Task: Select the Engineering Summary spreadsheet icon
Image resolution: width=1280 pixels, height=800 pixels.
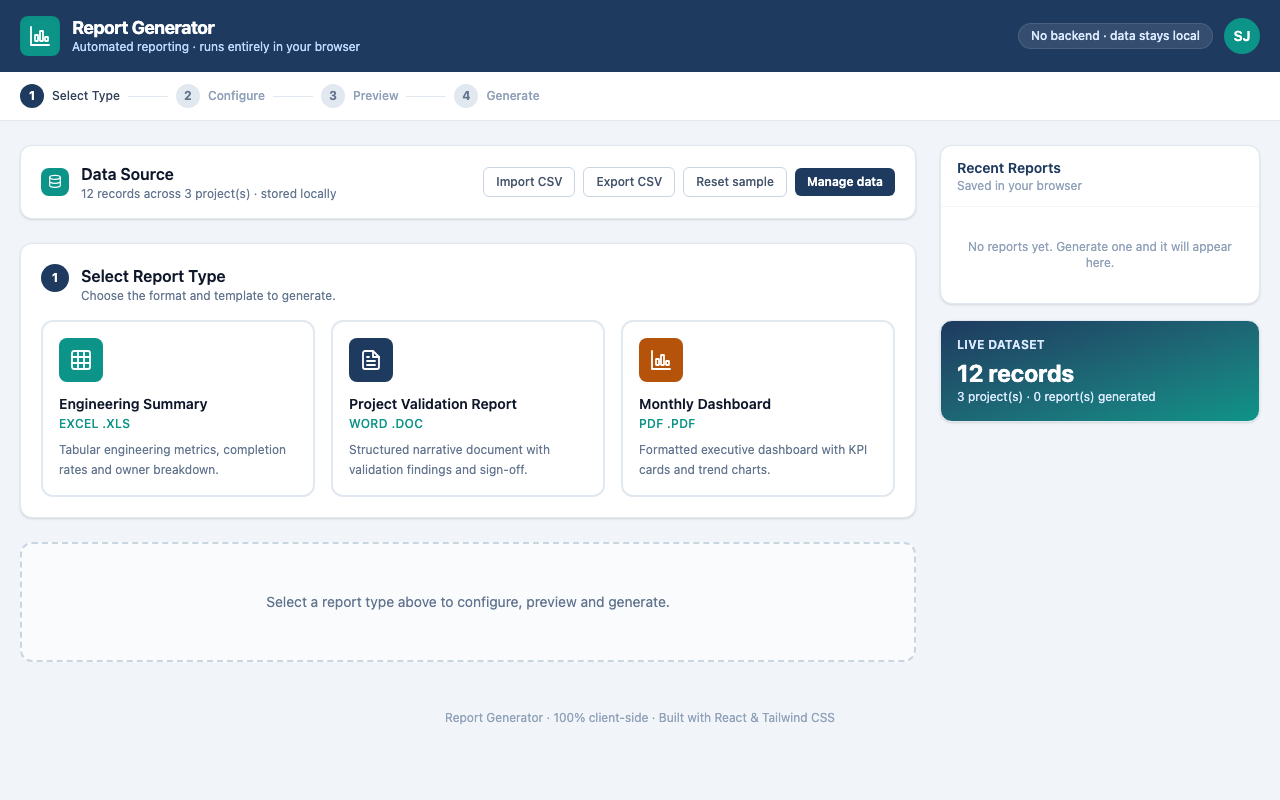Action: pyautogui.click(x=81, y=360)
